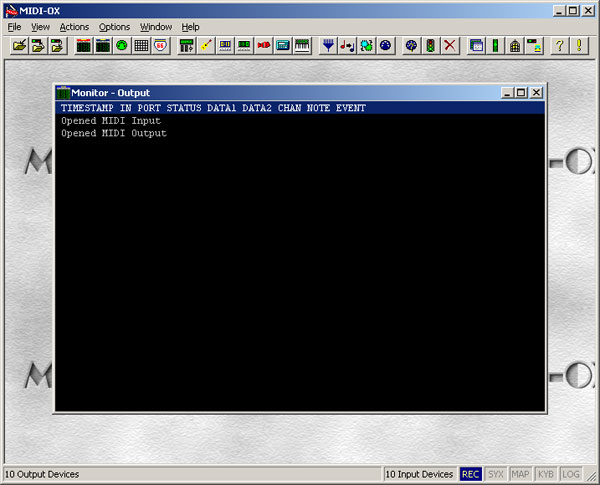Viewport: 600px width, 485px height.
Task: Click the first open folder toolbar icon
Action: [19, 46]
